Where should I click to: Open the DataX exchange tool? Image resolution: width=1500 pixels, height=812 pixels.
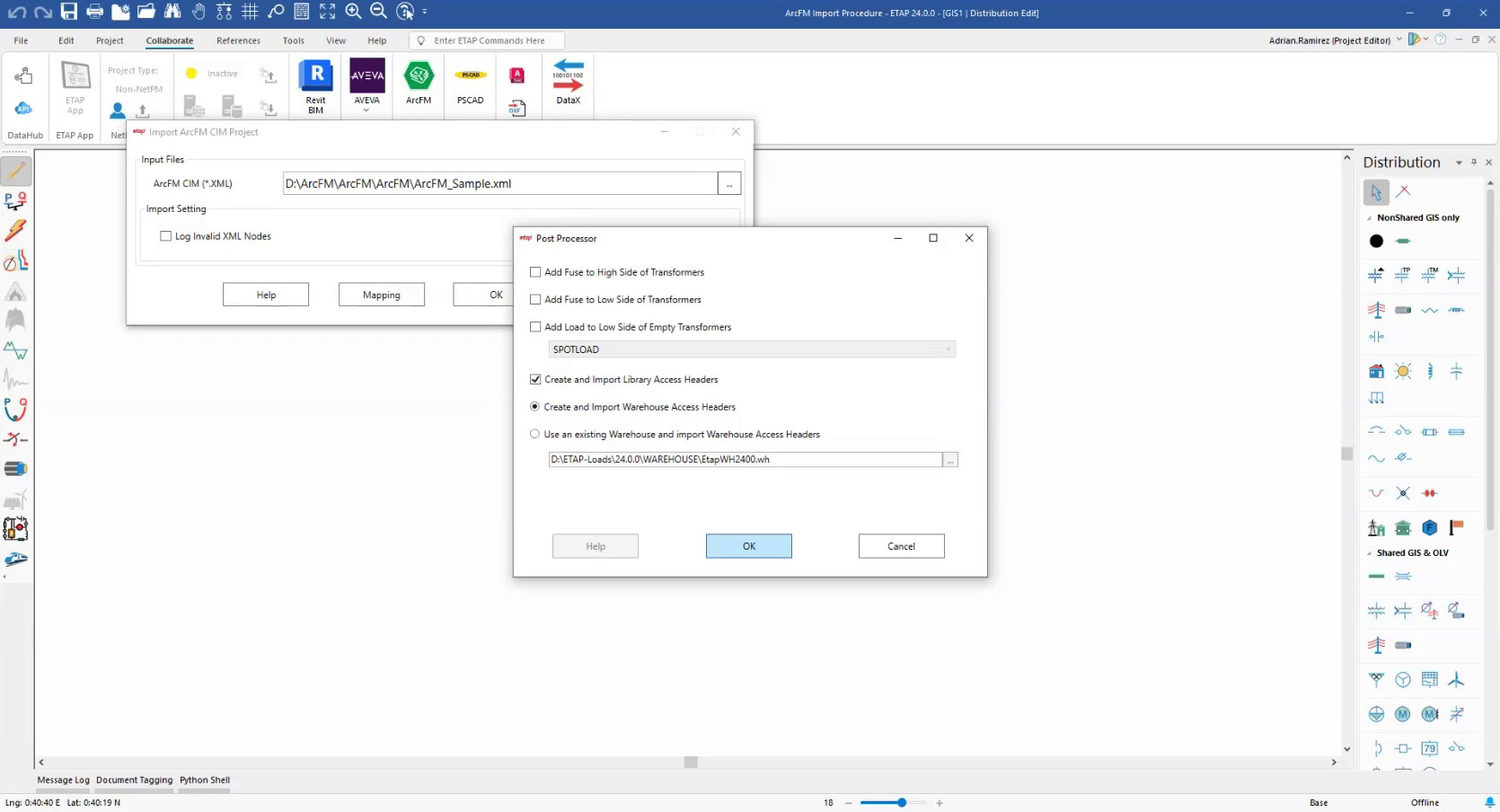568,77
